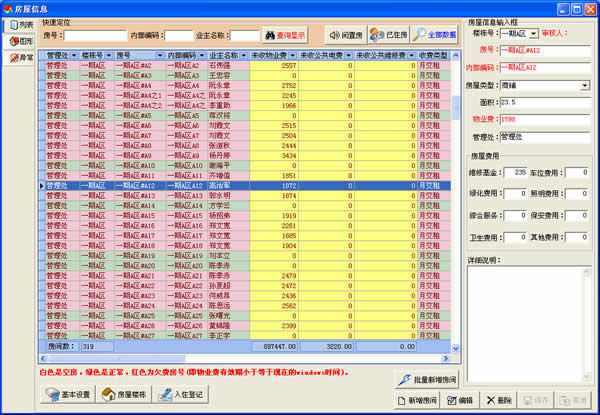The width and height of the screenshot is (600, 415).
Task: Click the 删除 delete button
Action: coord(497,400)
